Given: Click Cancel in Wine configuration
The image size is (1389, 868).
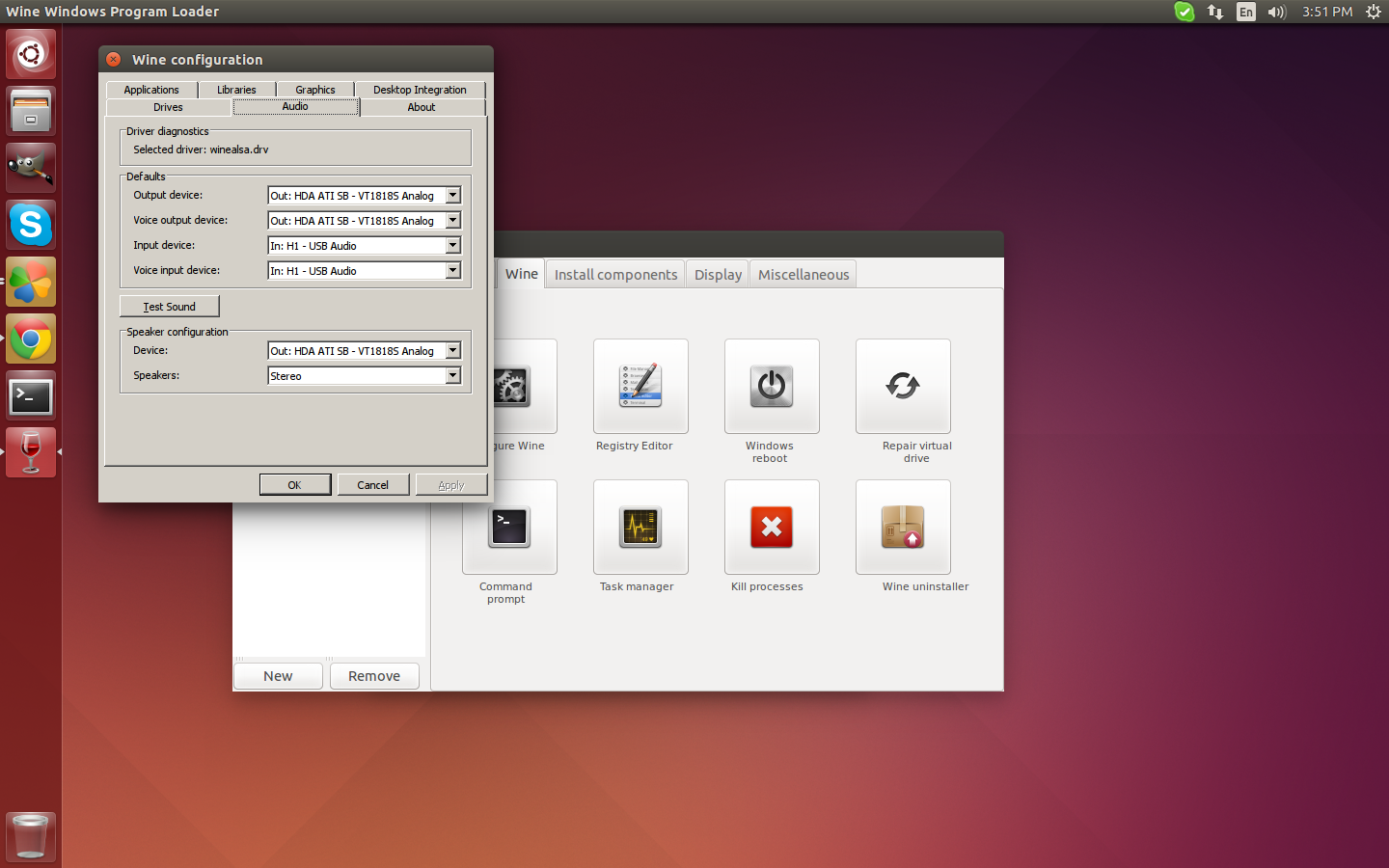Looking at the screenshot, I should (x=373, y=484).
